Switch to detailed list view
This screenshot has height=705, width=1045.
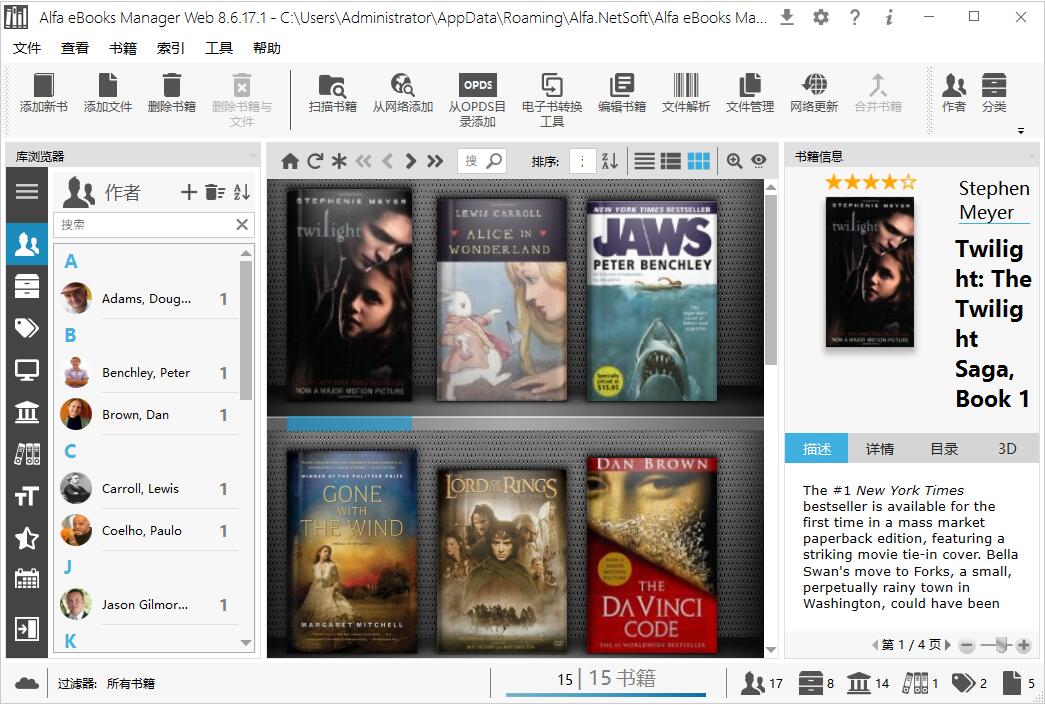[x=670, y=161]
